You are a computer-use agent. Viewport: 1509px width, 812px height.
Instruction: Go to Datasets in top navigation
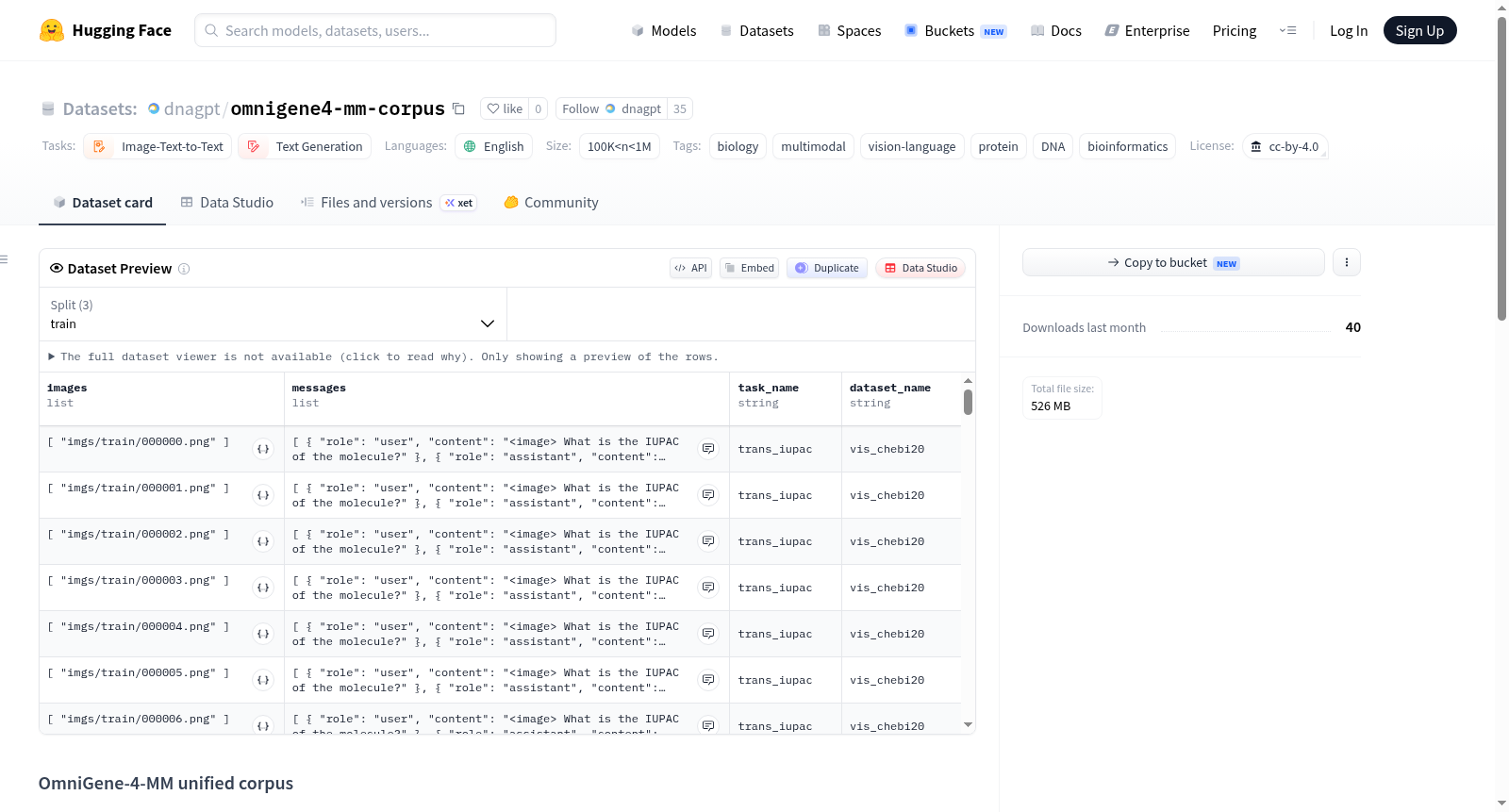coord(756,30)
